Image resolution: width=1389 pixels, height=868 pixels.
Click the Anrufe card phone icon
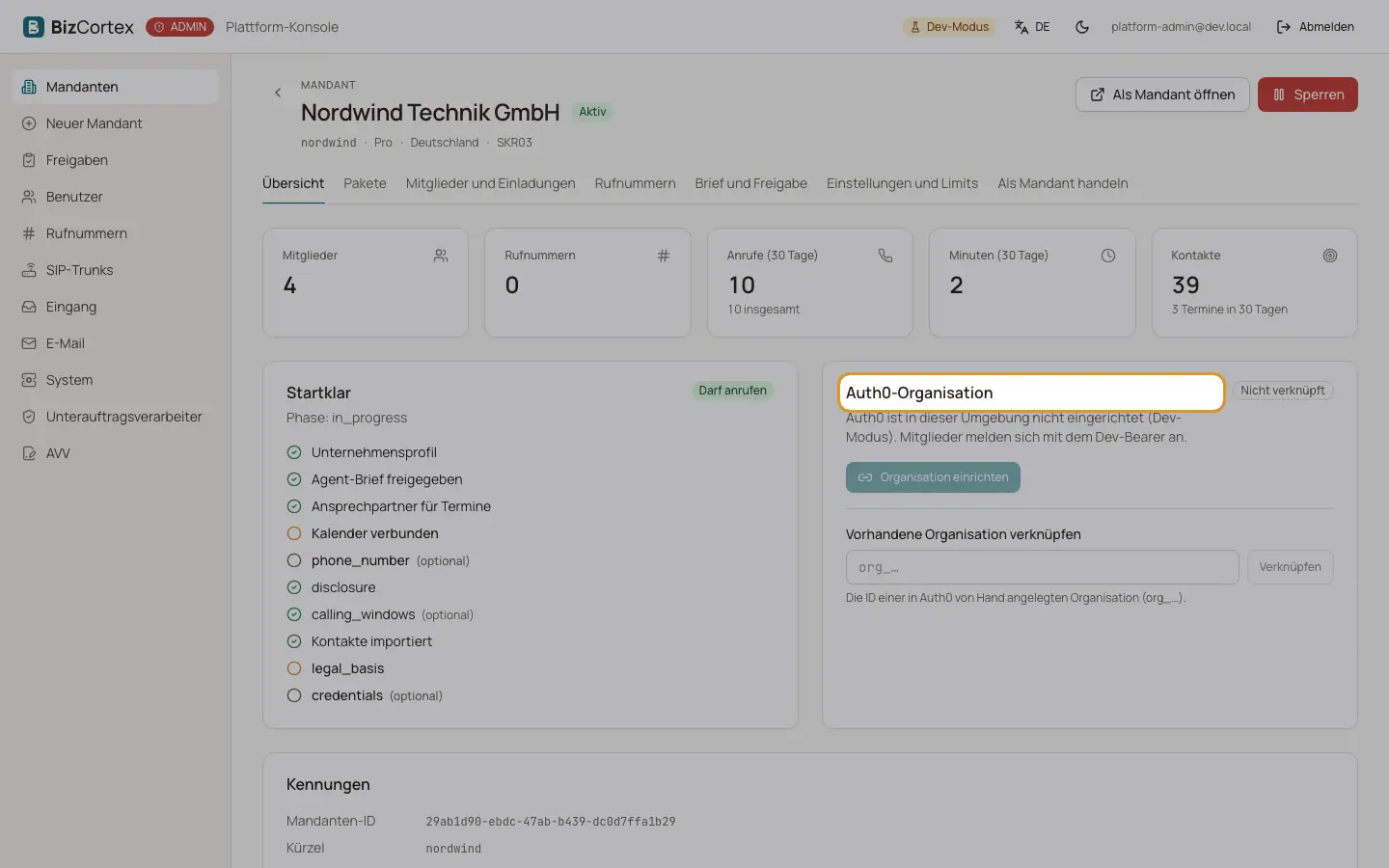(885, 256)
